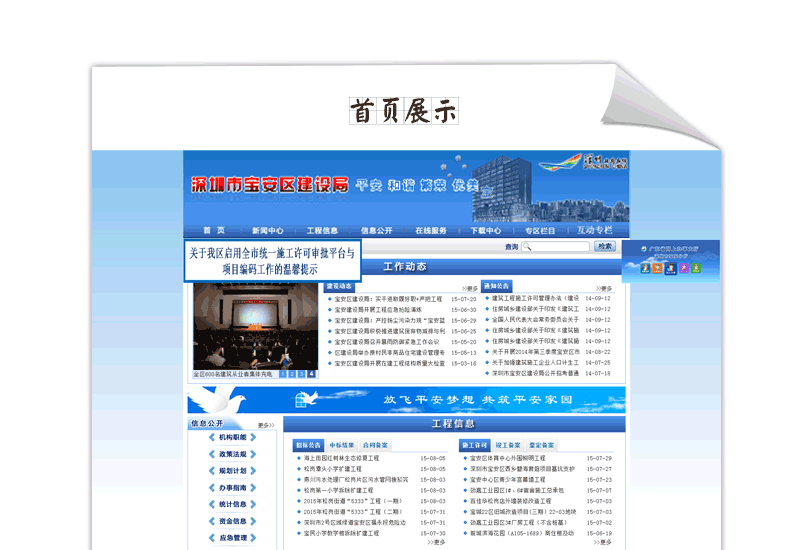Viewport: 809px width, 550px height.
Task: Open the conference hall news photo
Action: point(254,325)
